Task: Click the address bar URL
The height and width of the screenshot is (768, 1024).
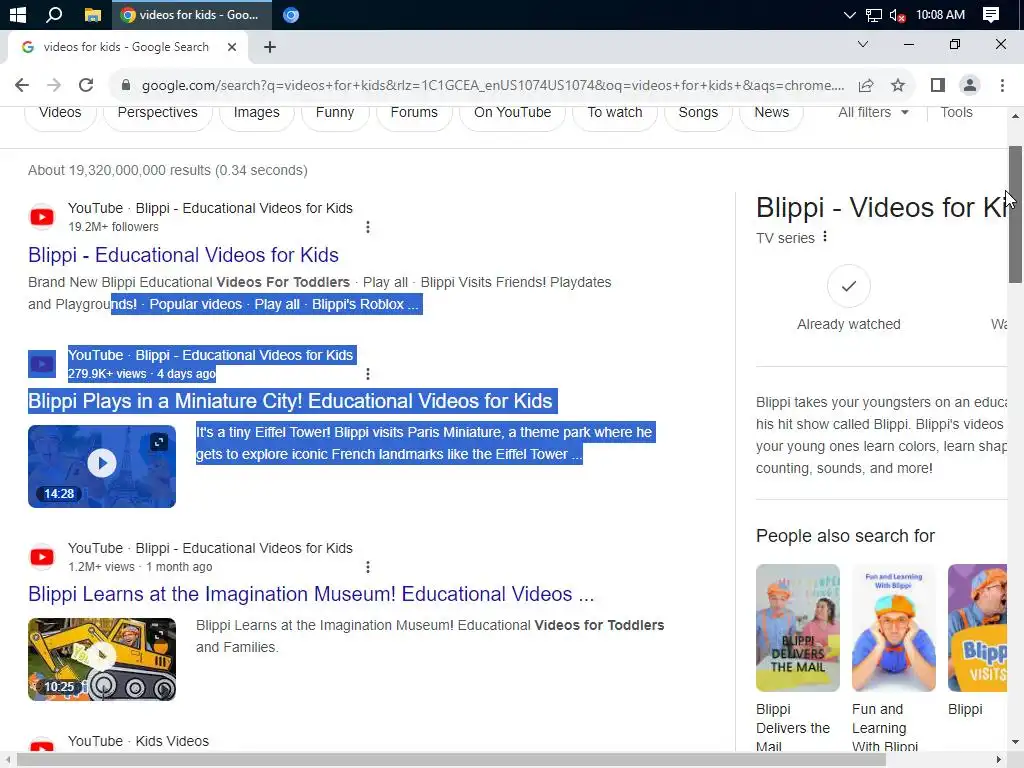Action: [492, 86]
